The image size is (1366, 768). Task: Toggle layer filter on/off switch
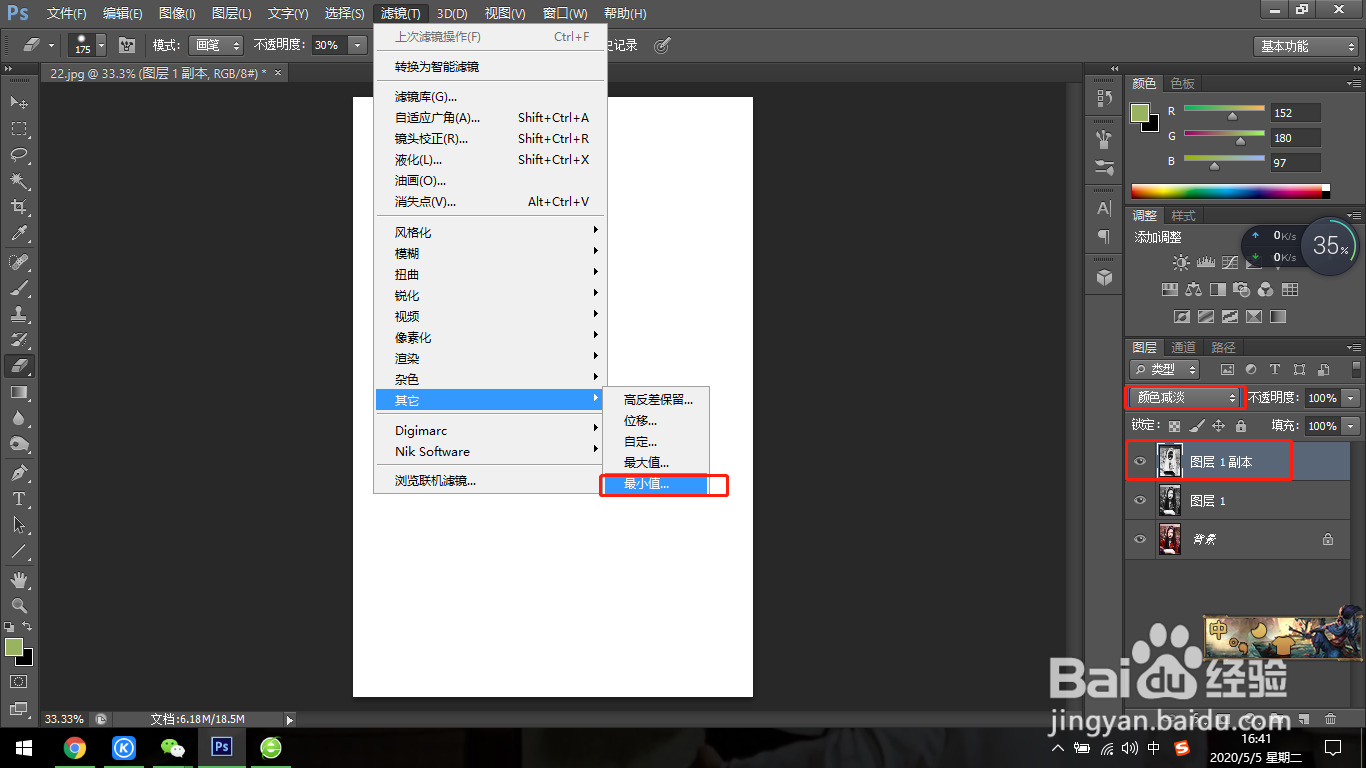[1356, 370]
